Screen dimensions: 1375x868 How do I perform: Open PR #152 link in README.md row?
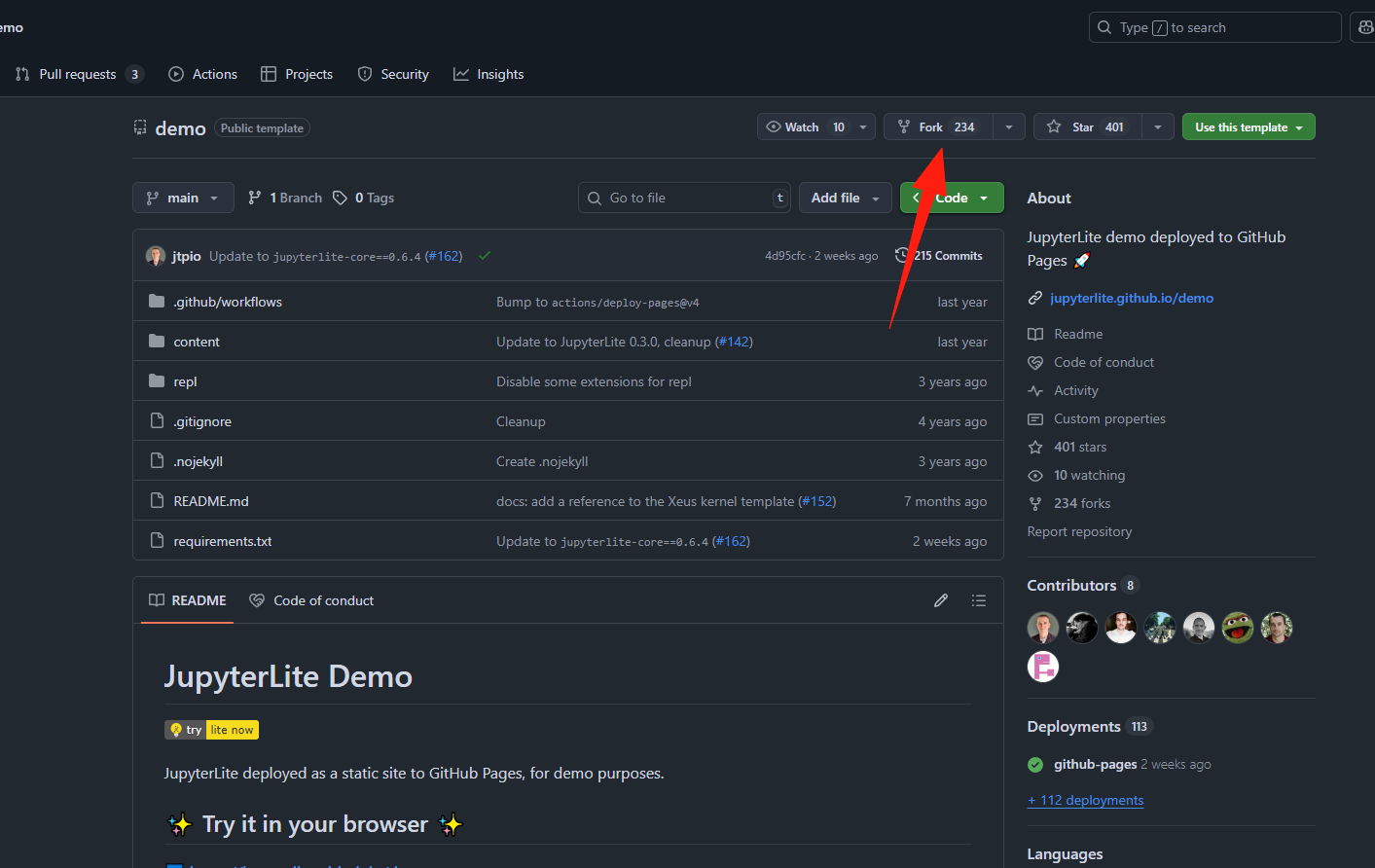click(816, 501)
